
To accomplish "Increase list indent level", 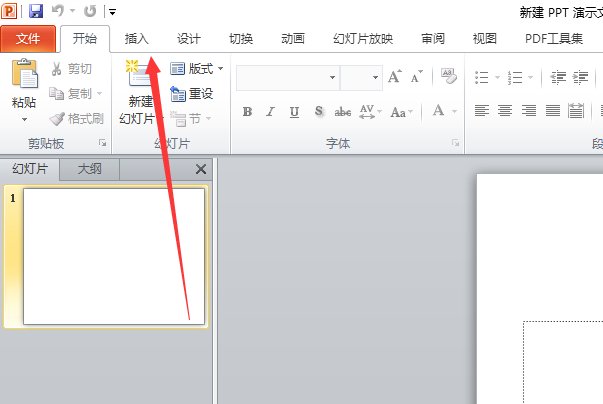I will pyautogui.click(x=581, y=77).
